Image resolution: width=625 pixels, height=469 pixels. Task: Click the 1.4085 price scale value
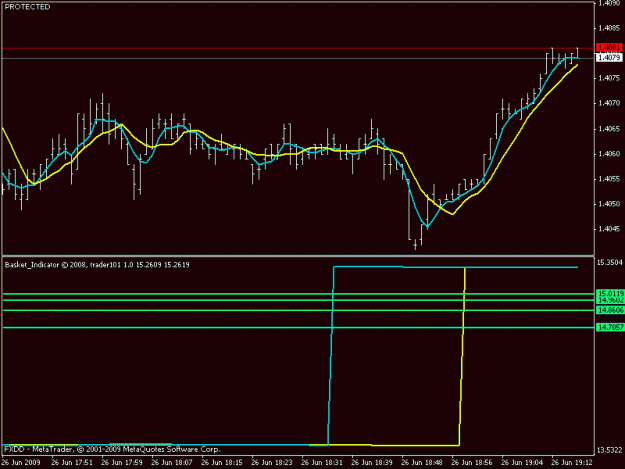coord(610,28)
